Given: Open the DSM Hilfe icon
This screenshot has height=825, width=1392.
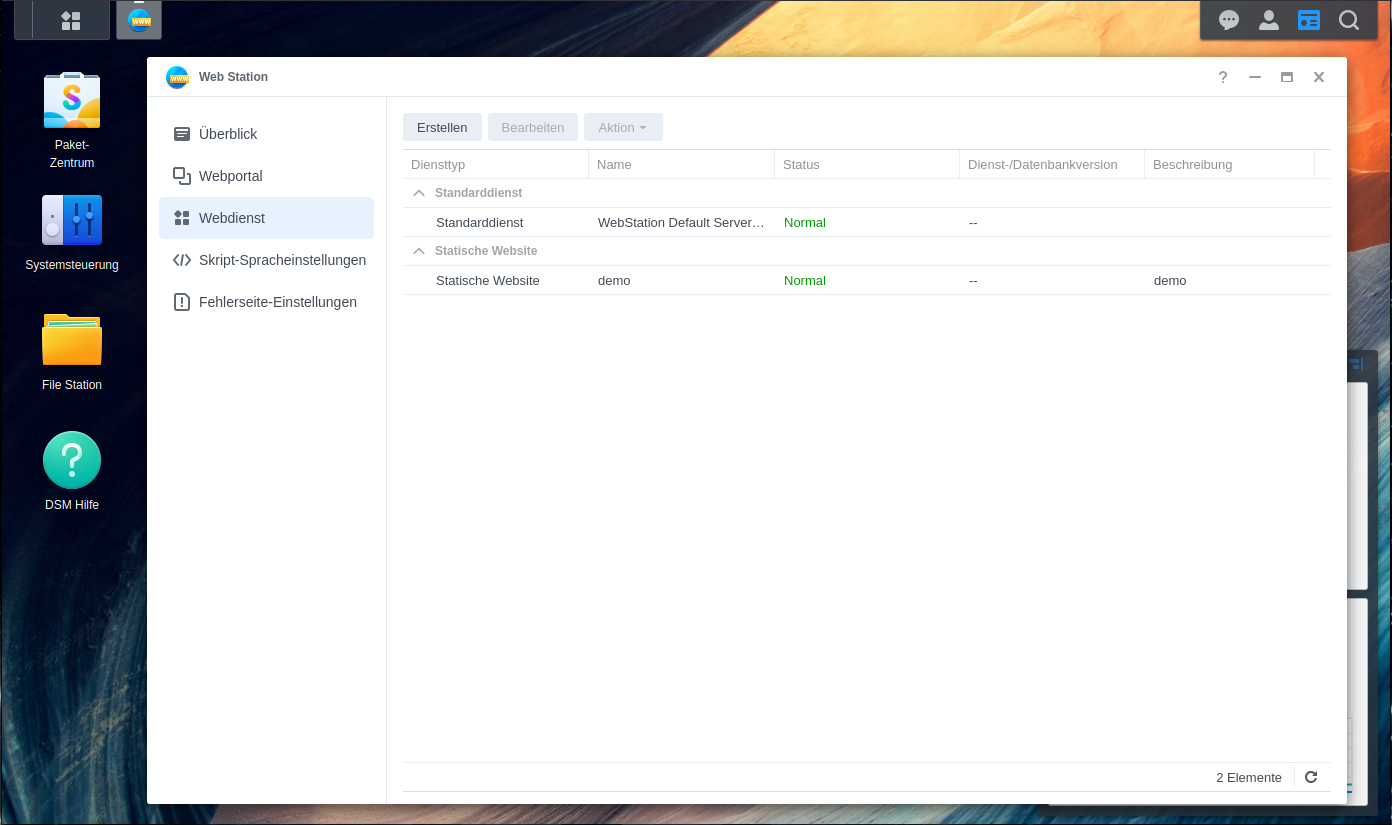Looking at the screenshot, I should (71, 461).
